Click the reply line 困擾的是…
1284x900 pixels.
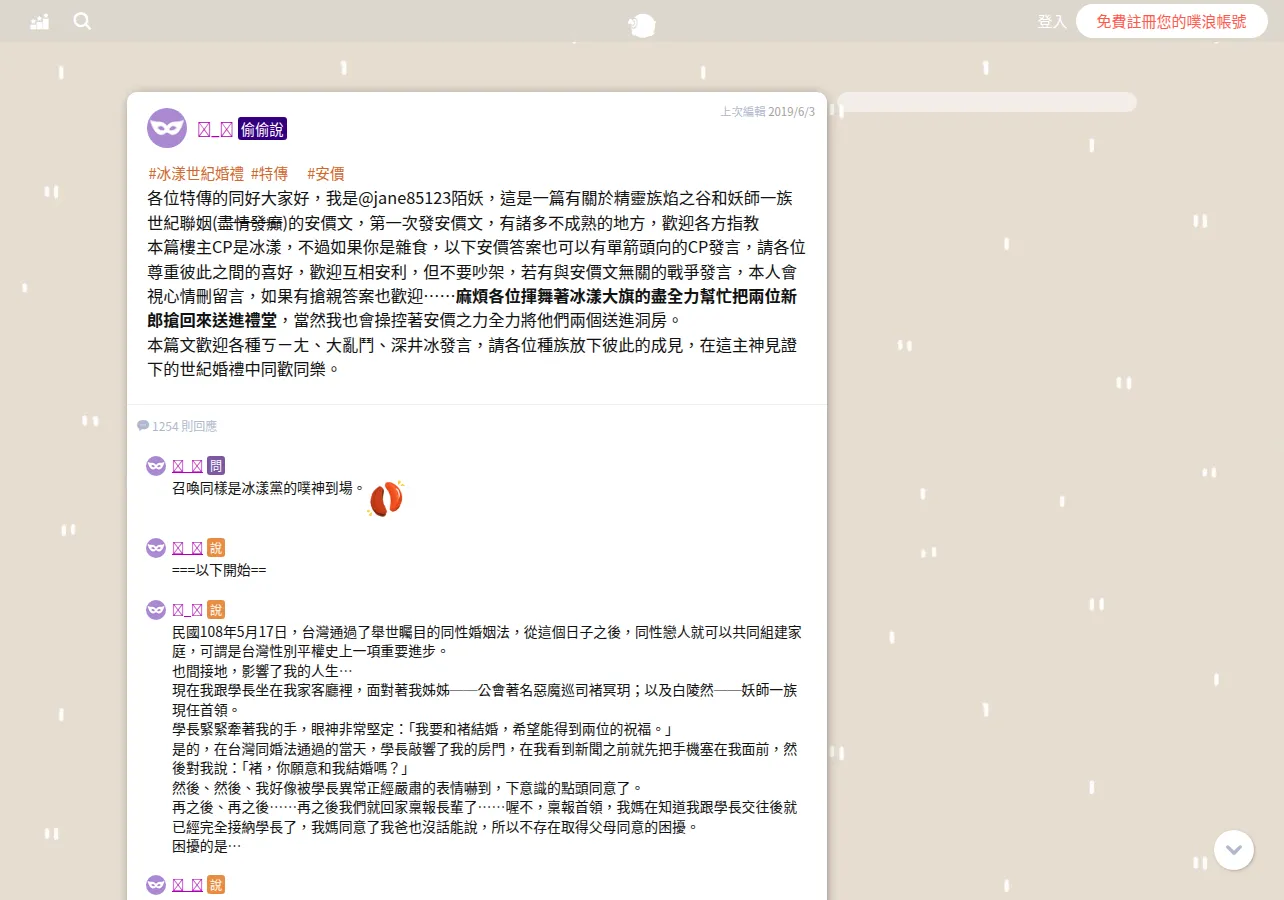coord(207,846)
